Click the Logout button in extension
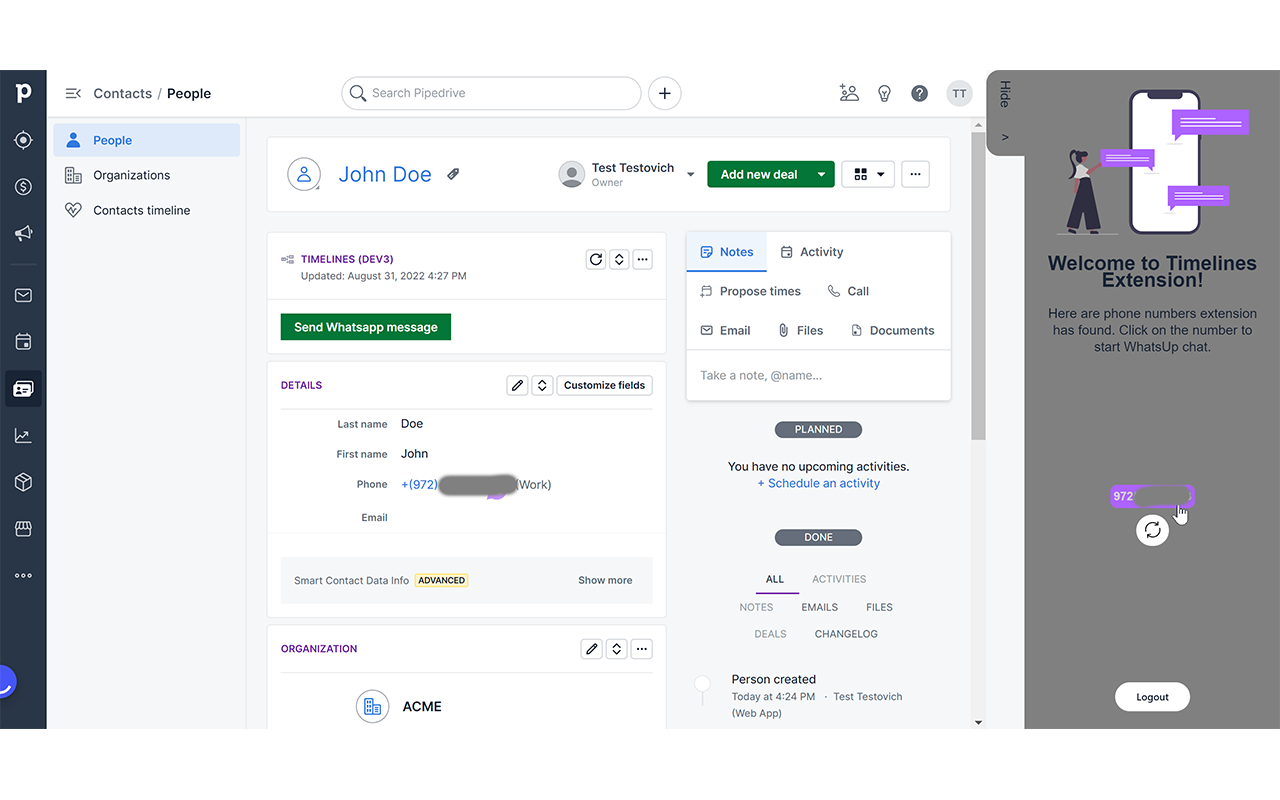Image resolution: width=1280 pixels, height=800 pixels. [1152, 697]
